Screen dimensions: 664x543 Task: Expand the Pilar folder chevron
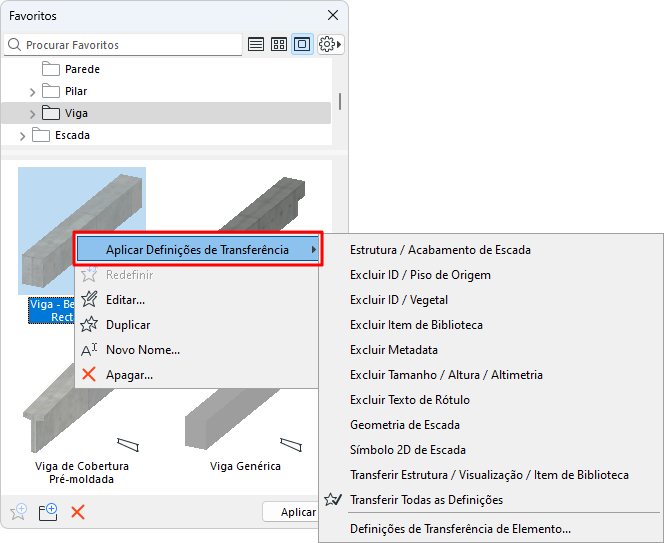click(x=33, y=91)
